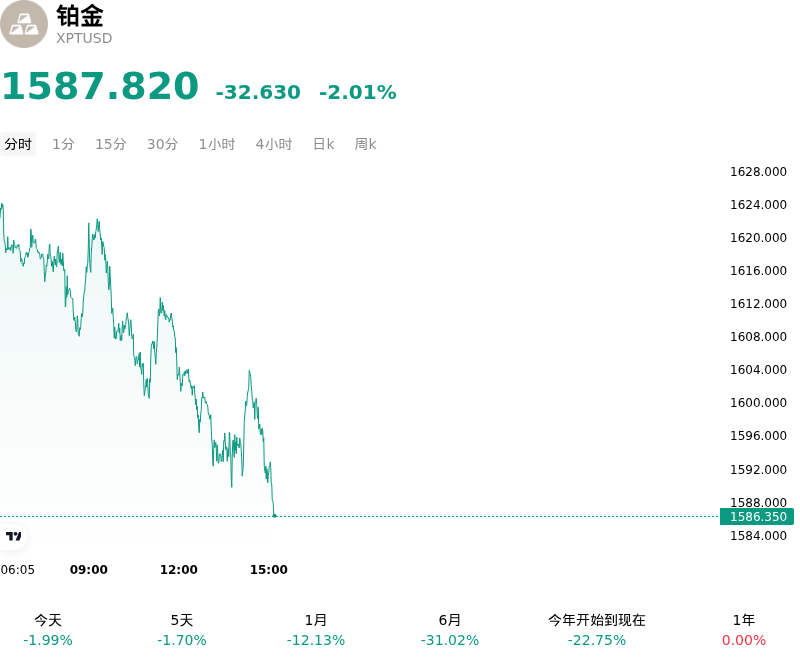This screenshot has width=800, height=660.
Task: Show the 5天 performance range
Action: tap(182, 630)
